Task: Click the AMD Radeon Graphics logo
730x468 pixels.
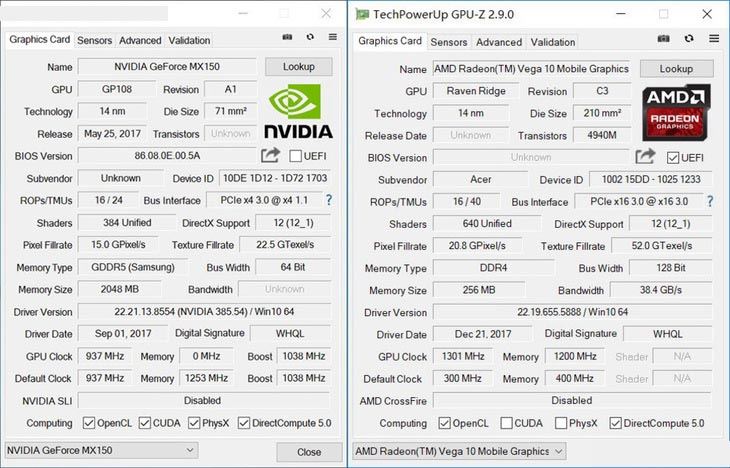Action: (676, 112)
